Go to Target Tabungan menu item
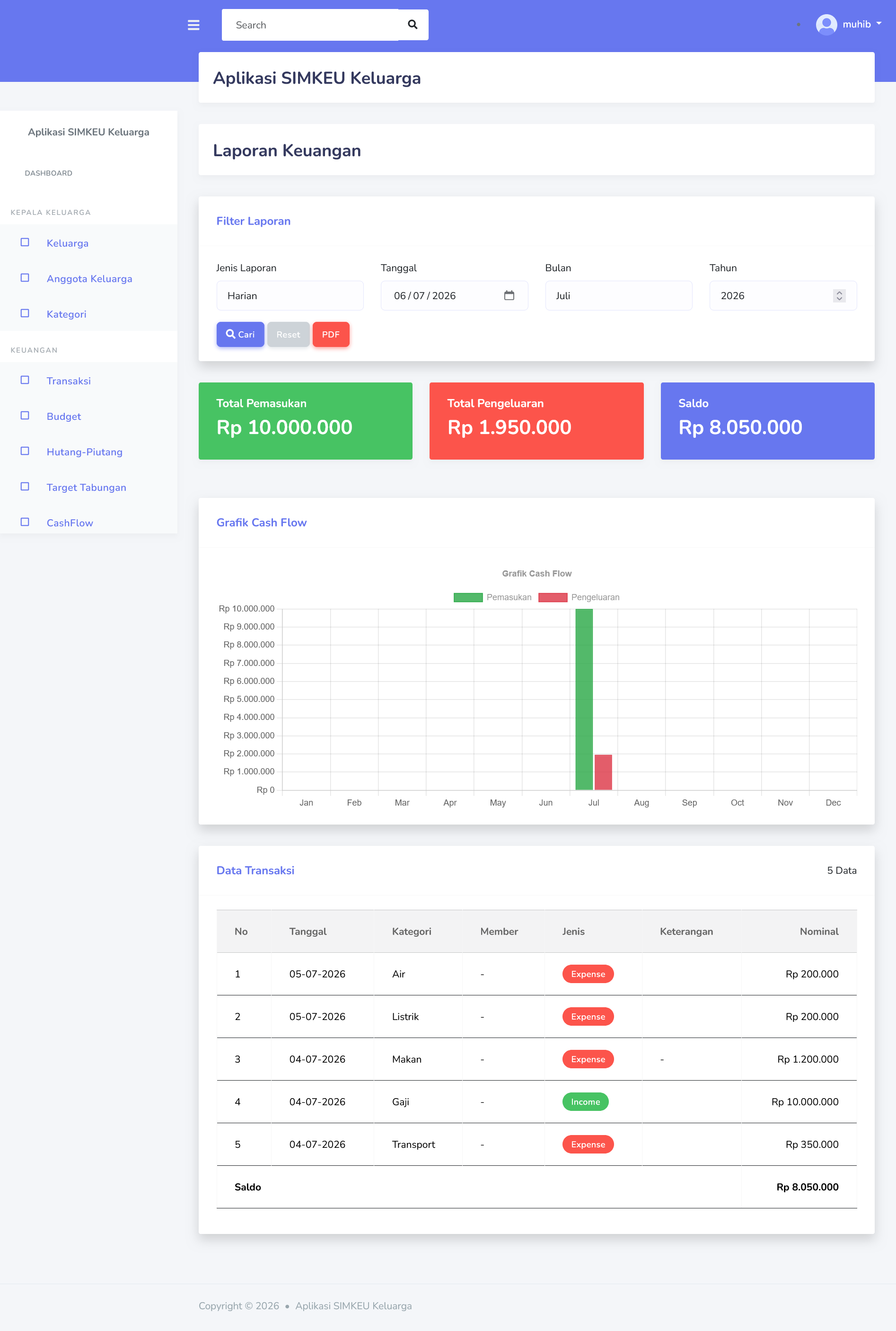 (86, 488)
